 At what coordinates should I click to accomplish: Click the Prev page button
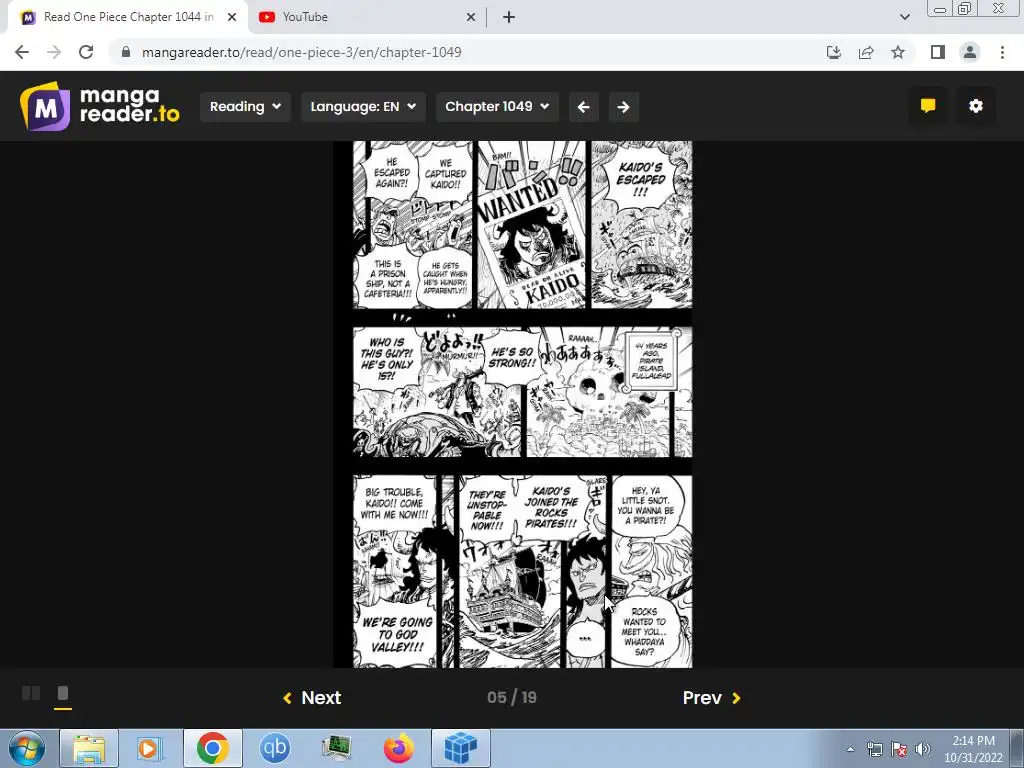711,697
